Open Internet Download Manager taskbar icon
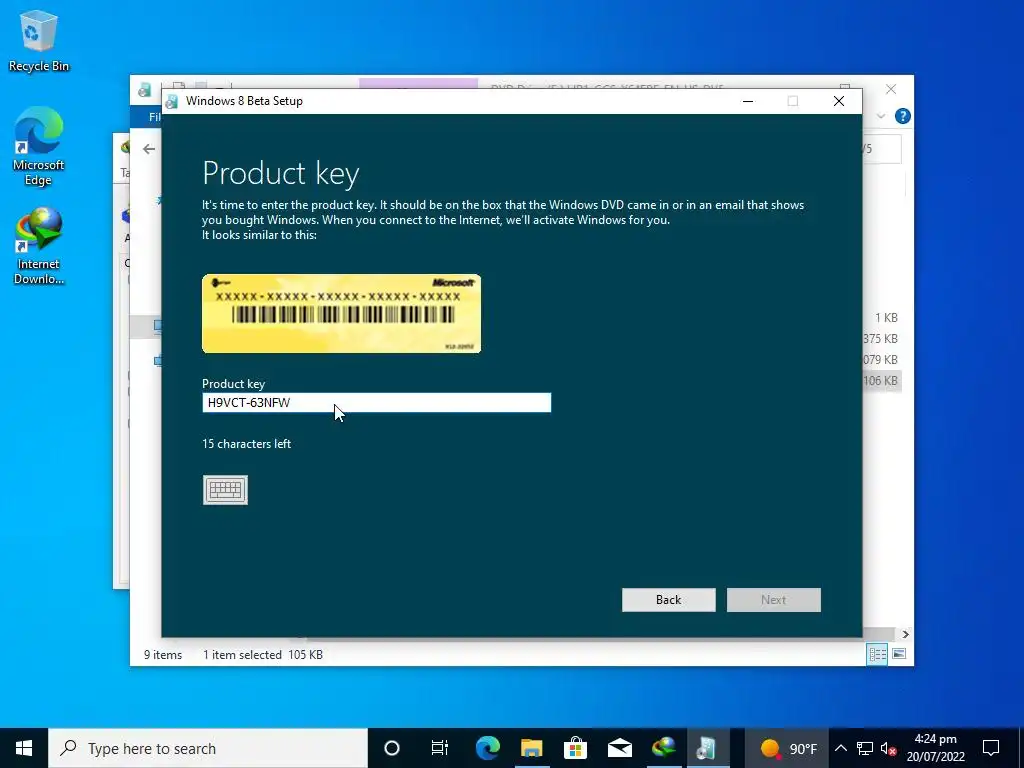The image size is (1024, 768). 663,748
